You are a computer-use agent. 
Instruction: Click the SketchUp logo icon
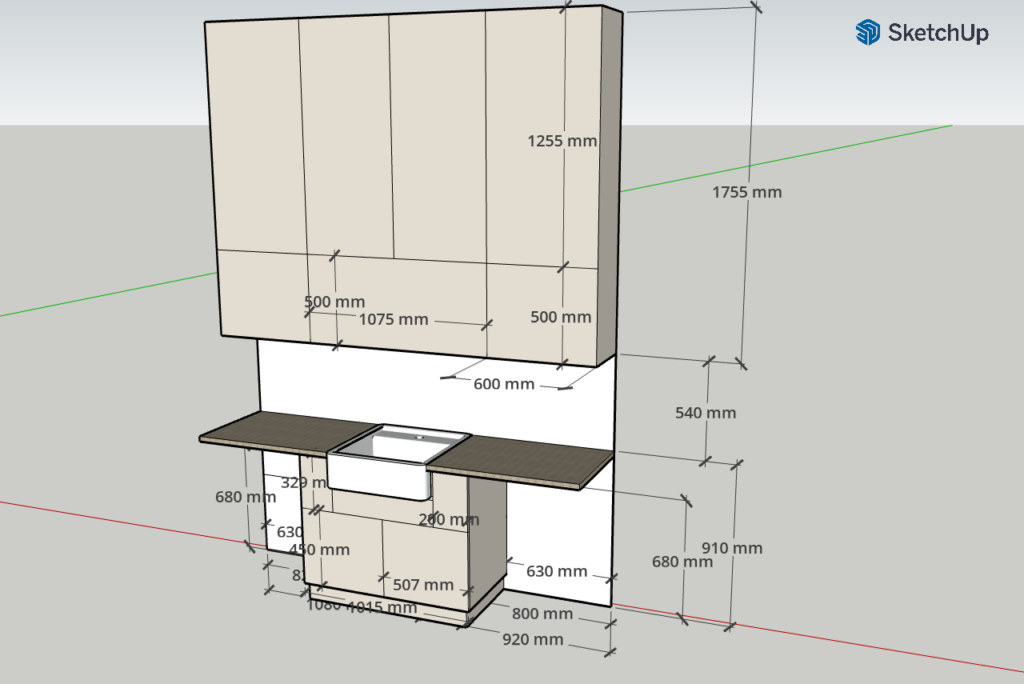click(867, 33)
